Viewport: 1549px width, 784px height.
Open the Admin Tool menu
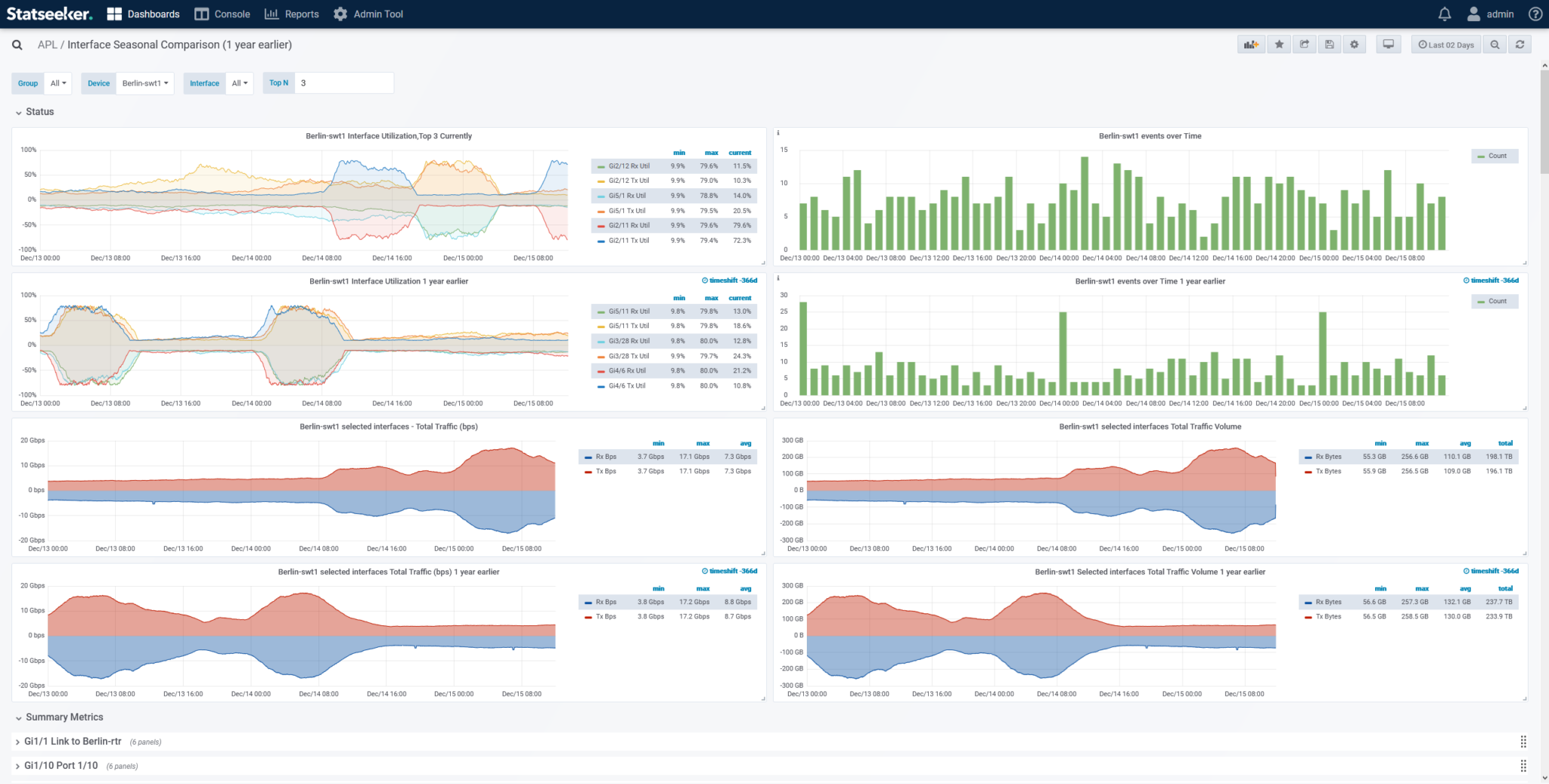368,14
